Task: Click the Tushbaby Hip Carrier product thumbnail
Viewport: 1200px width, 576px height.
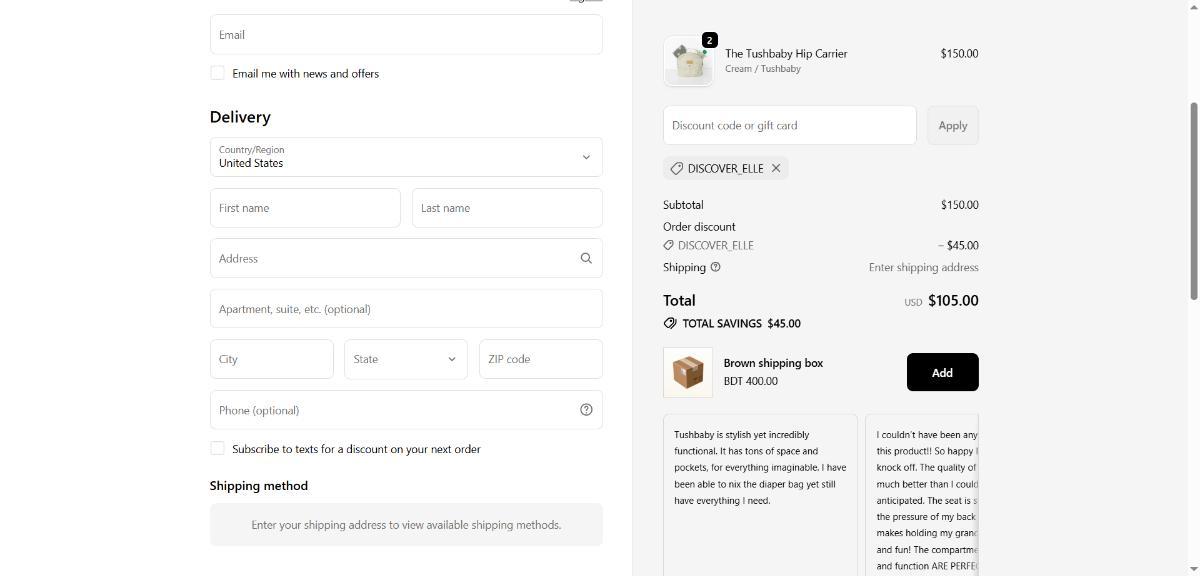Action: click(688, 62)
